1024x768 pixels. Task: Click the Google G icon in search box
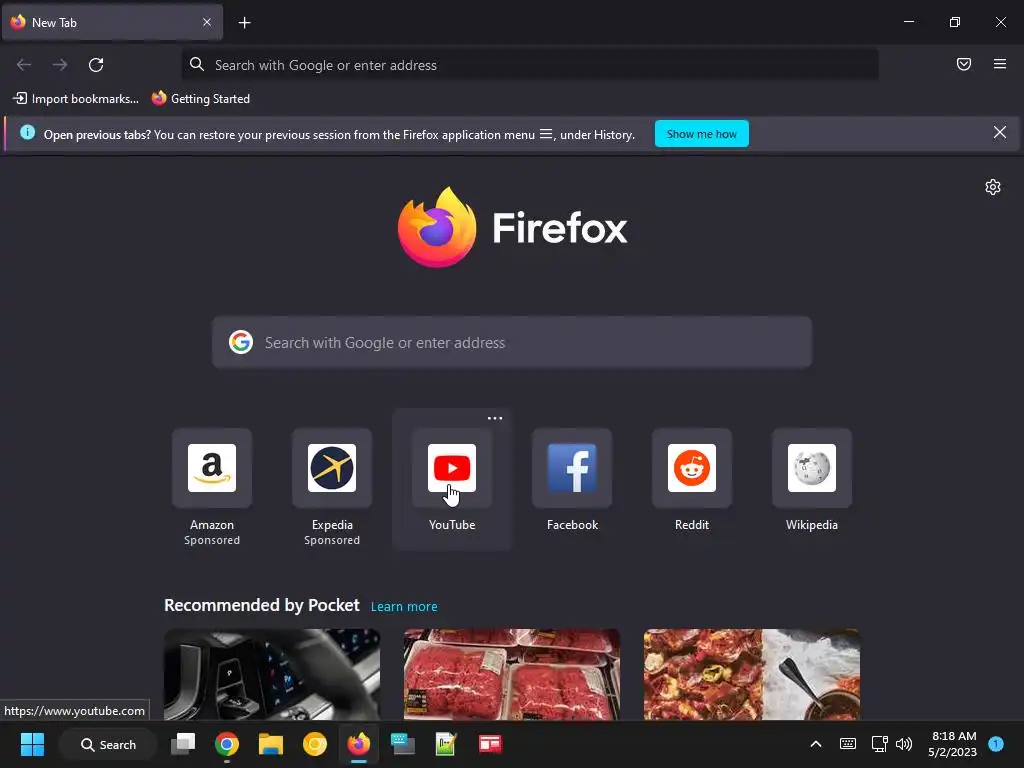(241, 342)
